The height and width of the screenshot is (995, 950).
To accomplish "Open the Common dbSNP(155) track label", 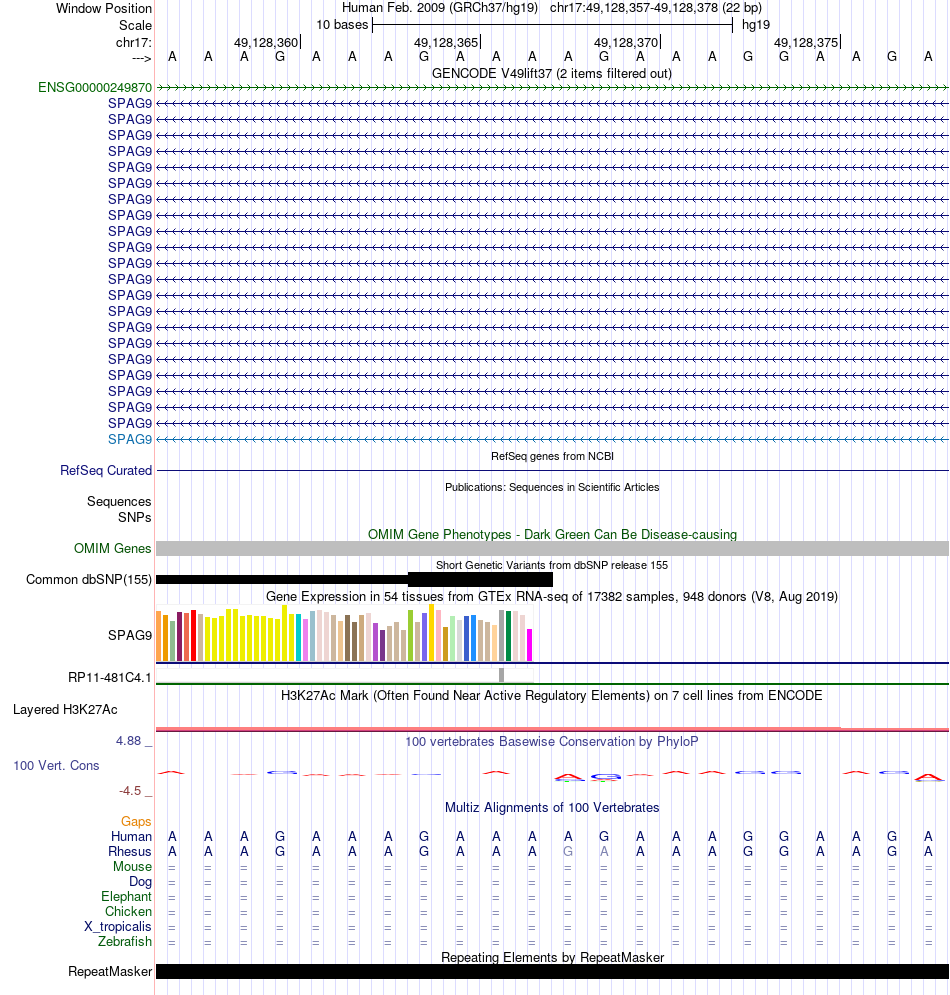I will [x=89, y=579].
